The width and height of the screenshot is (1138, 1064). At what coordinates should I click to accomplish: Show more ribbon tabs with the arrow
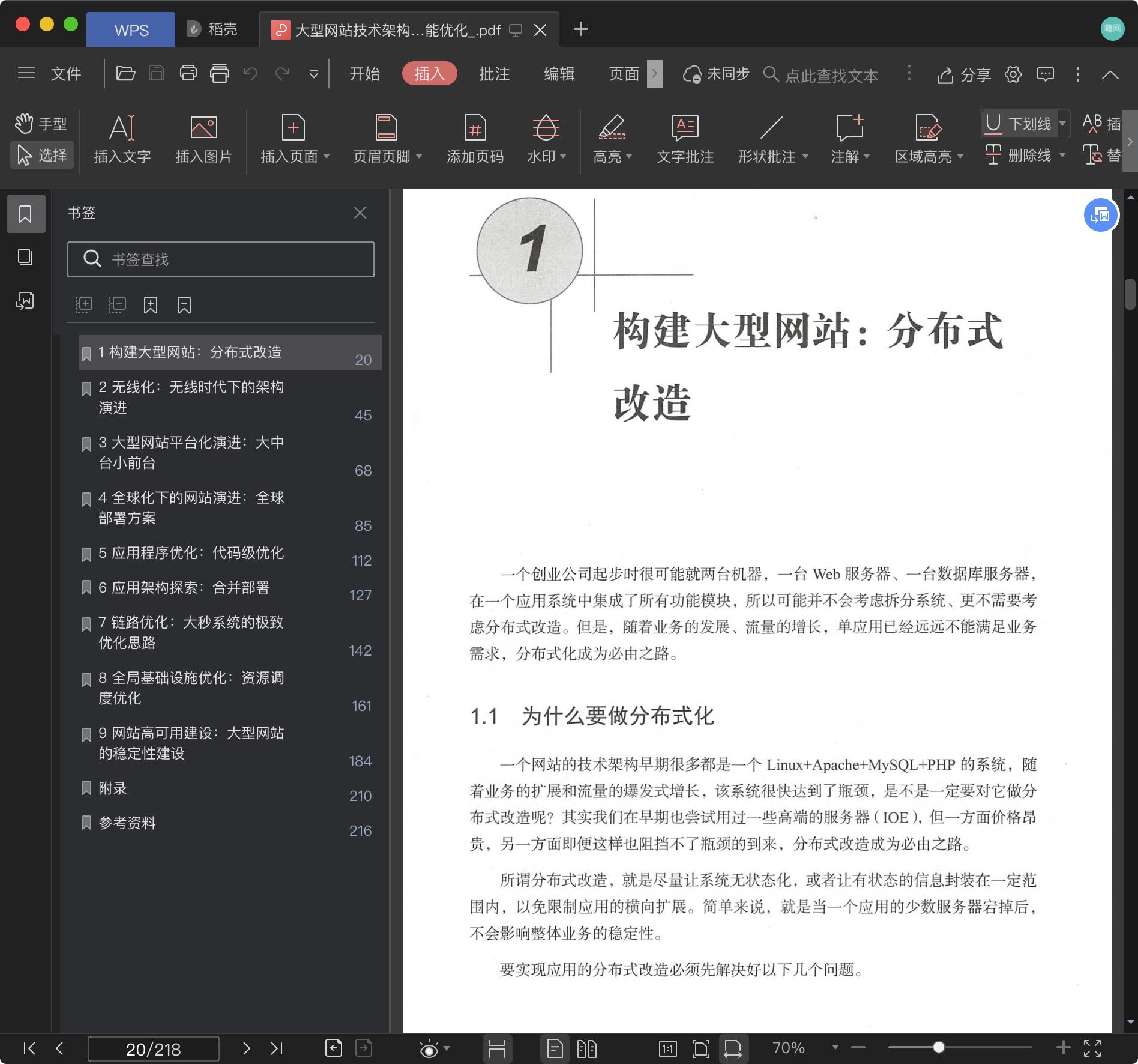655,74
